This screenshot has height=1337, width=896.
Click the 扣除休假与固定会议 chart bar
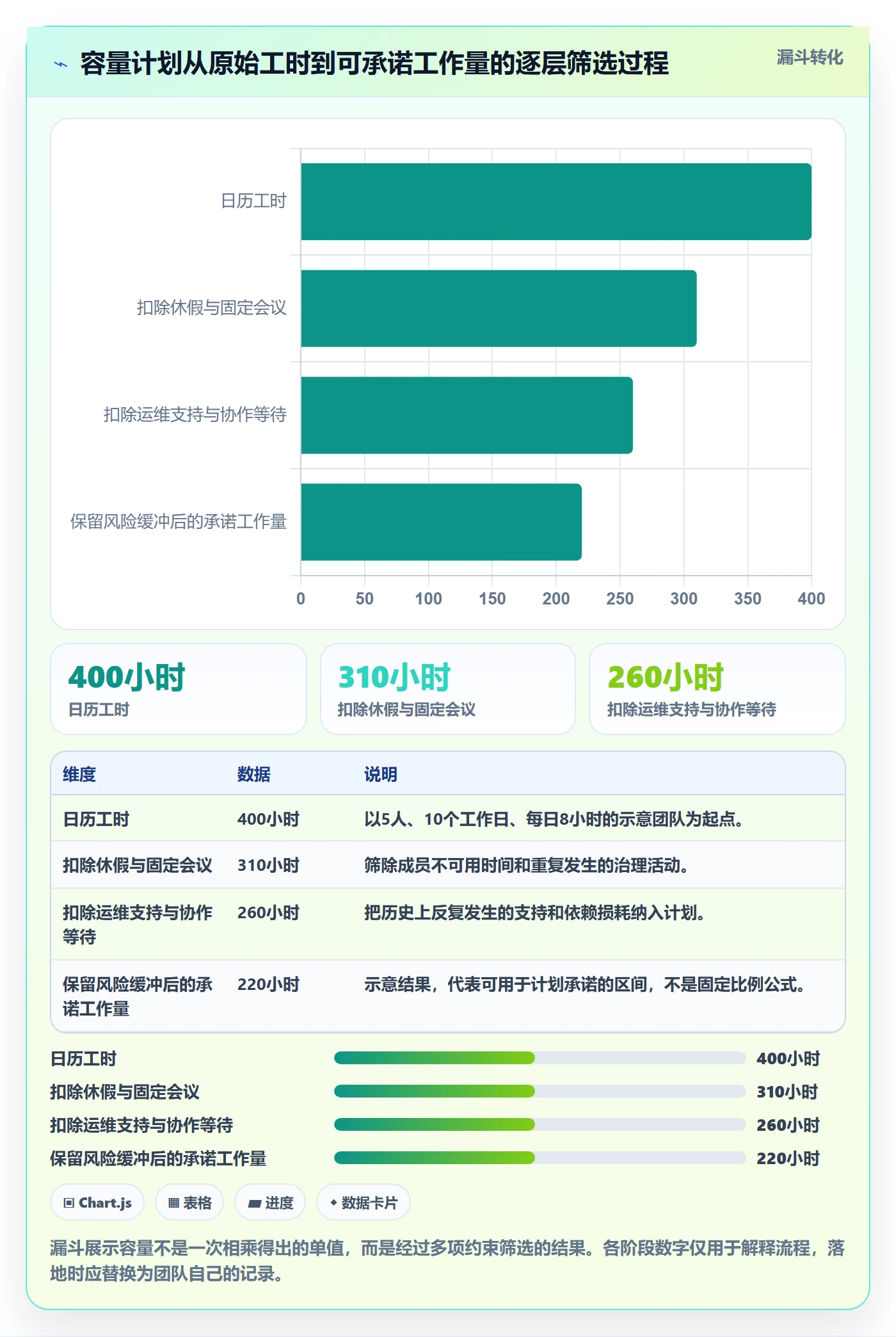[x=499, y=309]
